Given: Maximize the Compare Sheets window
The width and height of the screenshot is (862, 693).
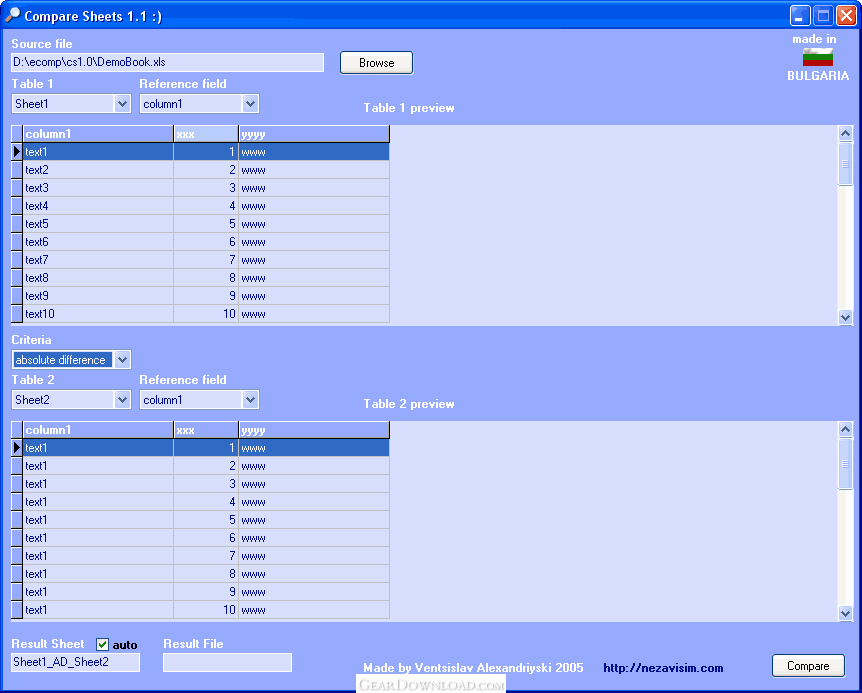Looking at the screenshot, I should tap(823, 15).
